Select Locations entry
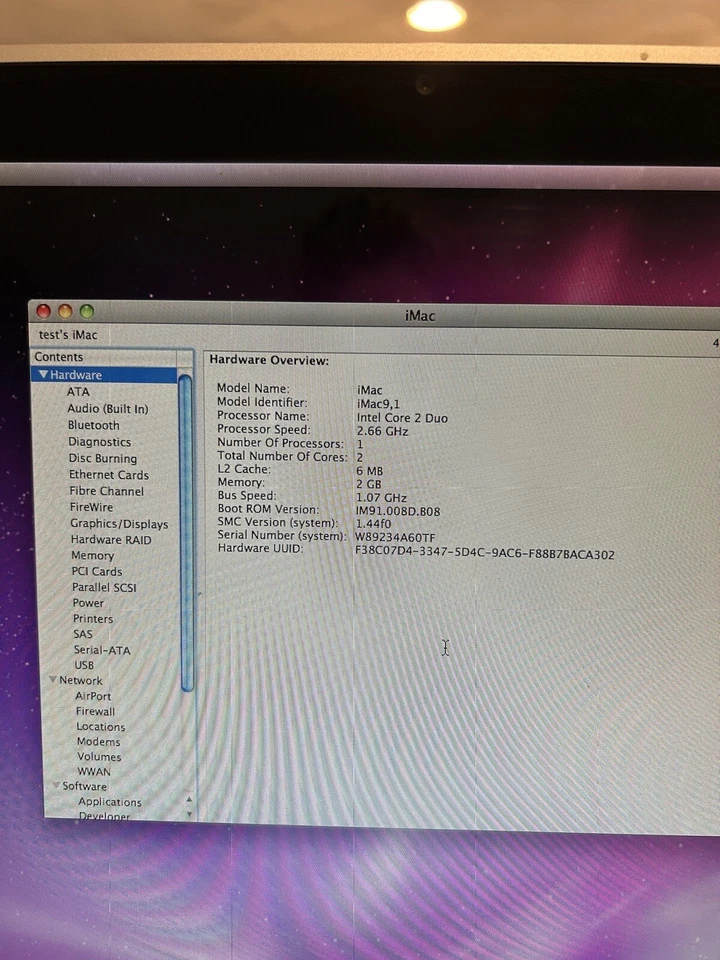This screenshot has width=720, height=960. point(101,727)
